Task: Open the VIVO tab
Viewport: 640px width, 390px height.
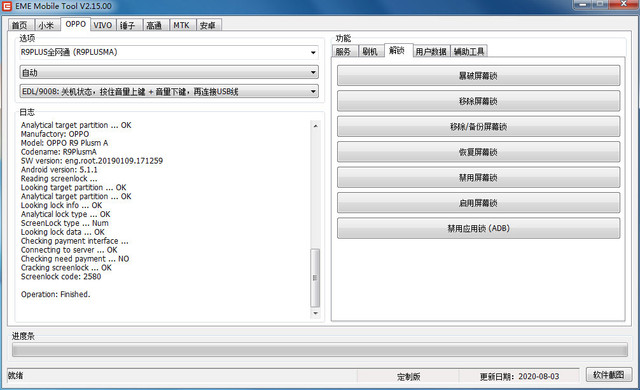Action: point(102,25)
